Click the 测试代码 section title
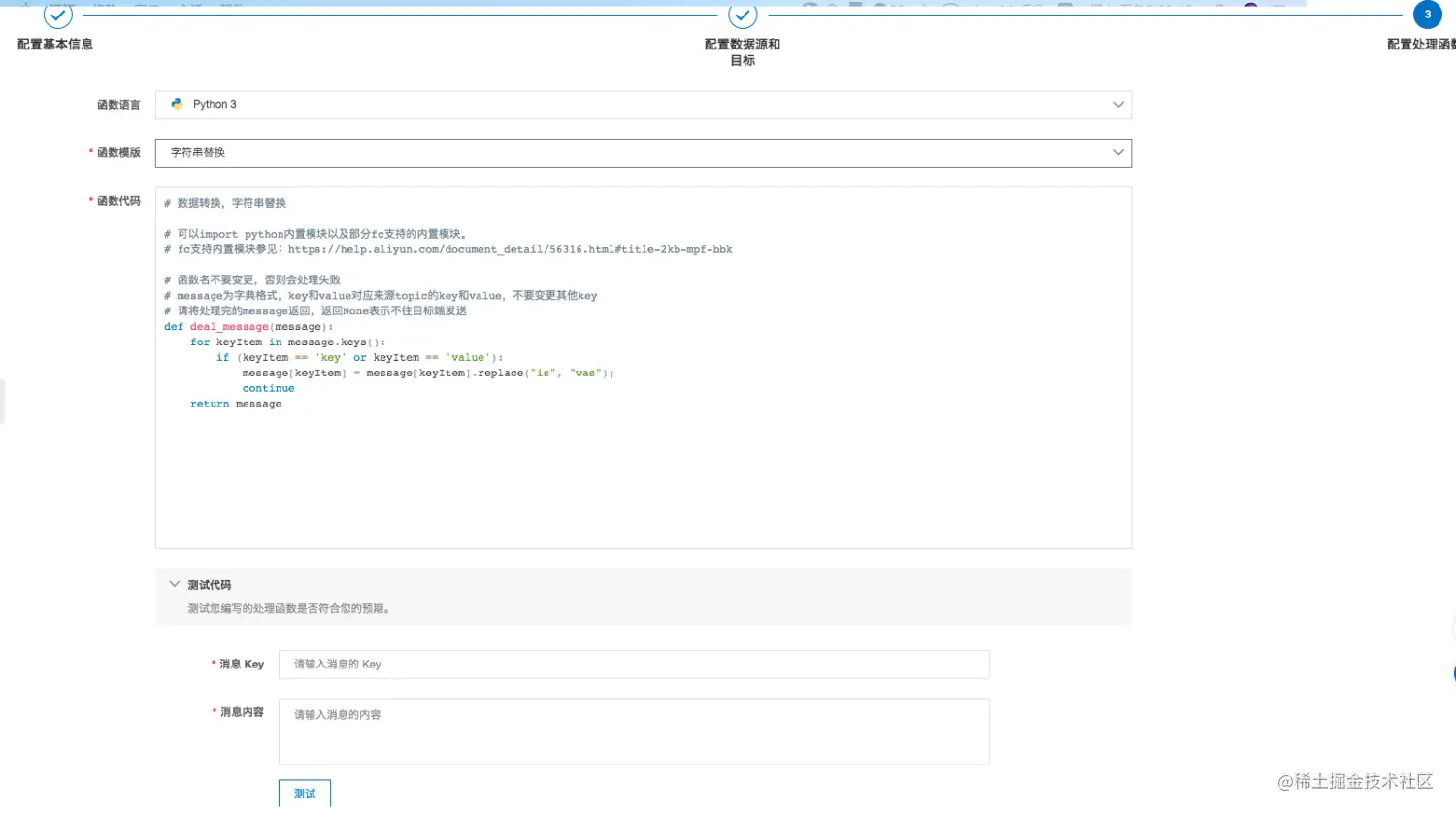Screen dimensions: 1456x814 coord(210,585)
